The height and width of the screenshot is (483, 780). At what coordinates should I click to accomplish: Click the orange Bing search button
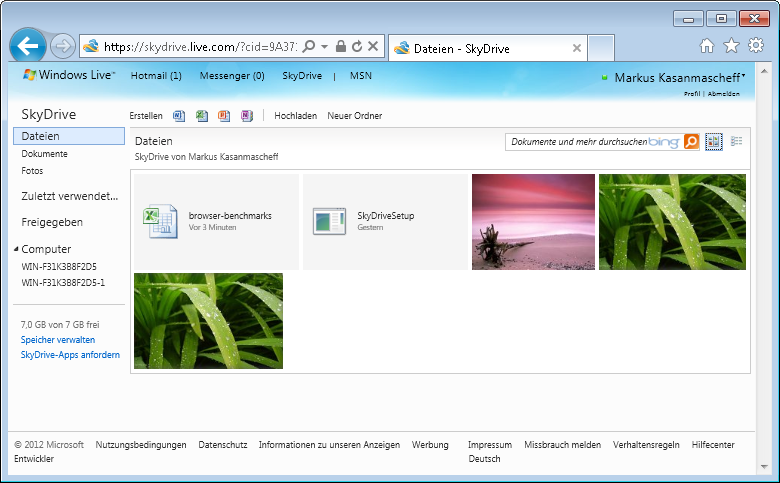[691, 142]
